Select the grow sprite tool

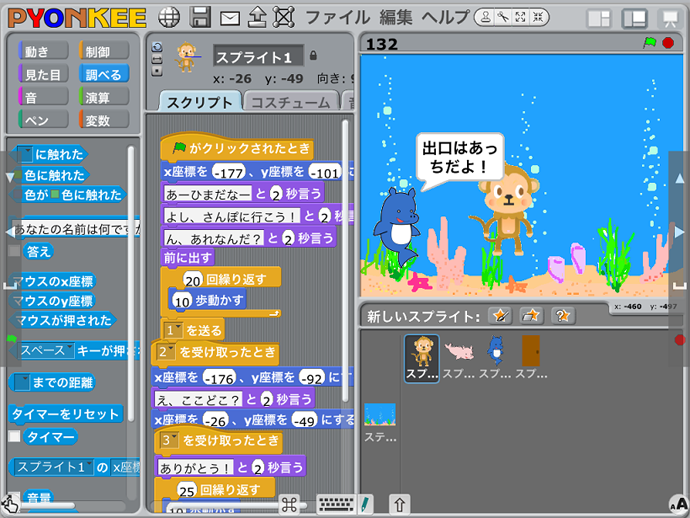pyautogui.click(x=520, y=17)
